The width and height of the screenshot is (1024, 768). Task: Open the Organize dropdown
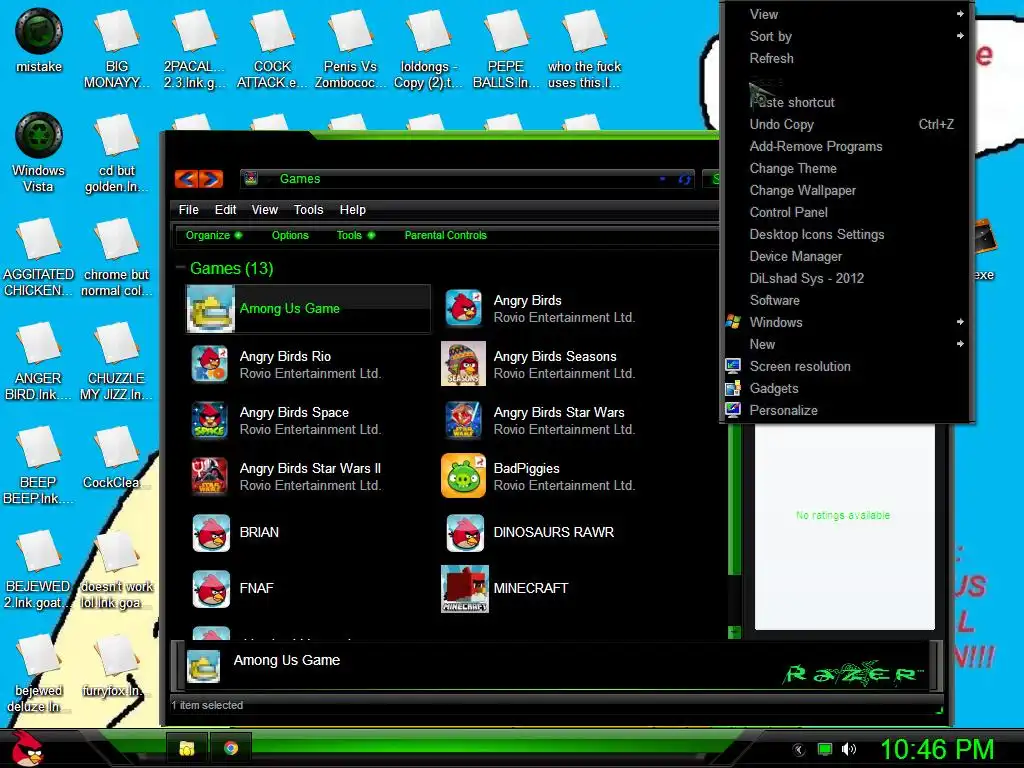click(214, 235)
